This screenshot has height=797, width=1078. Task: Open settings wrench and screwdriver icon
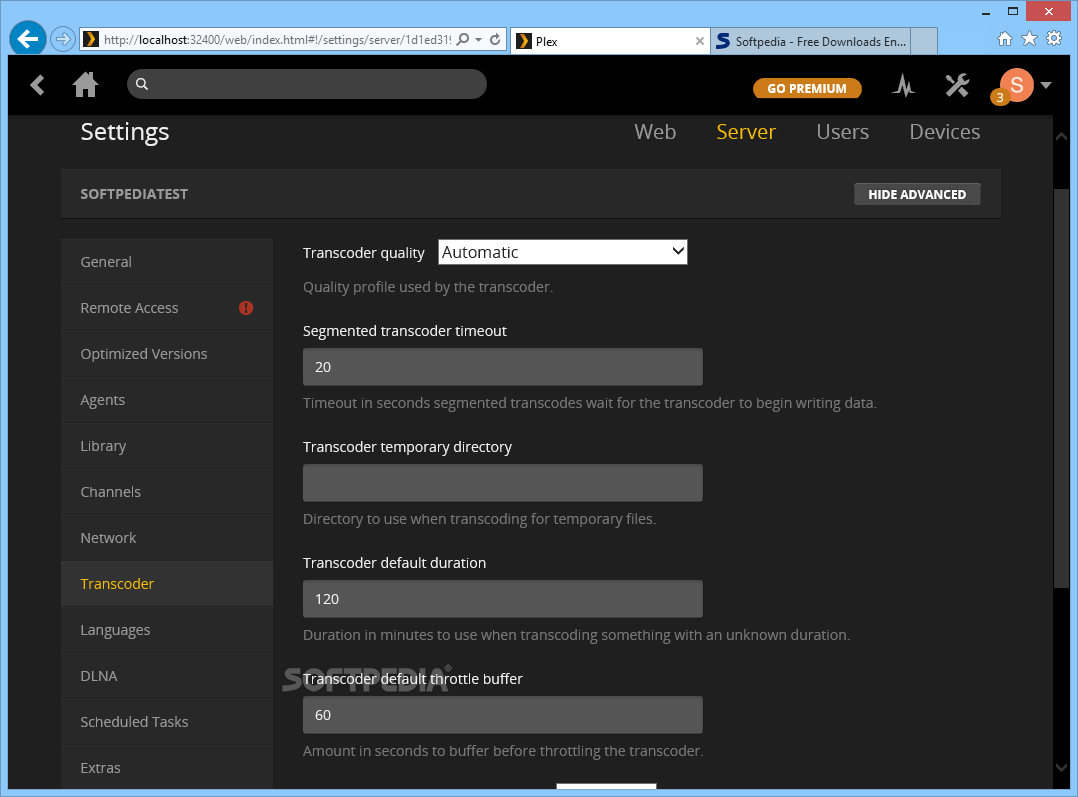click(x=956, y=85)
